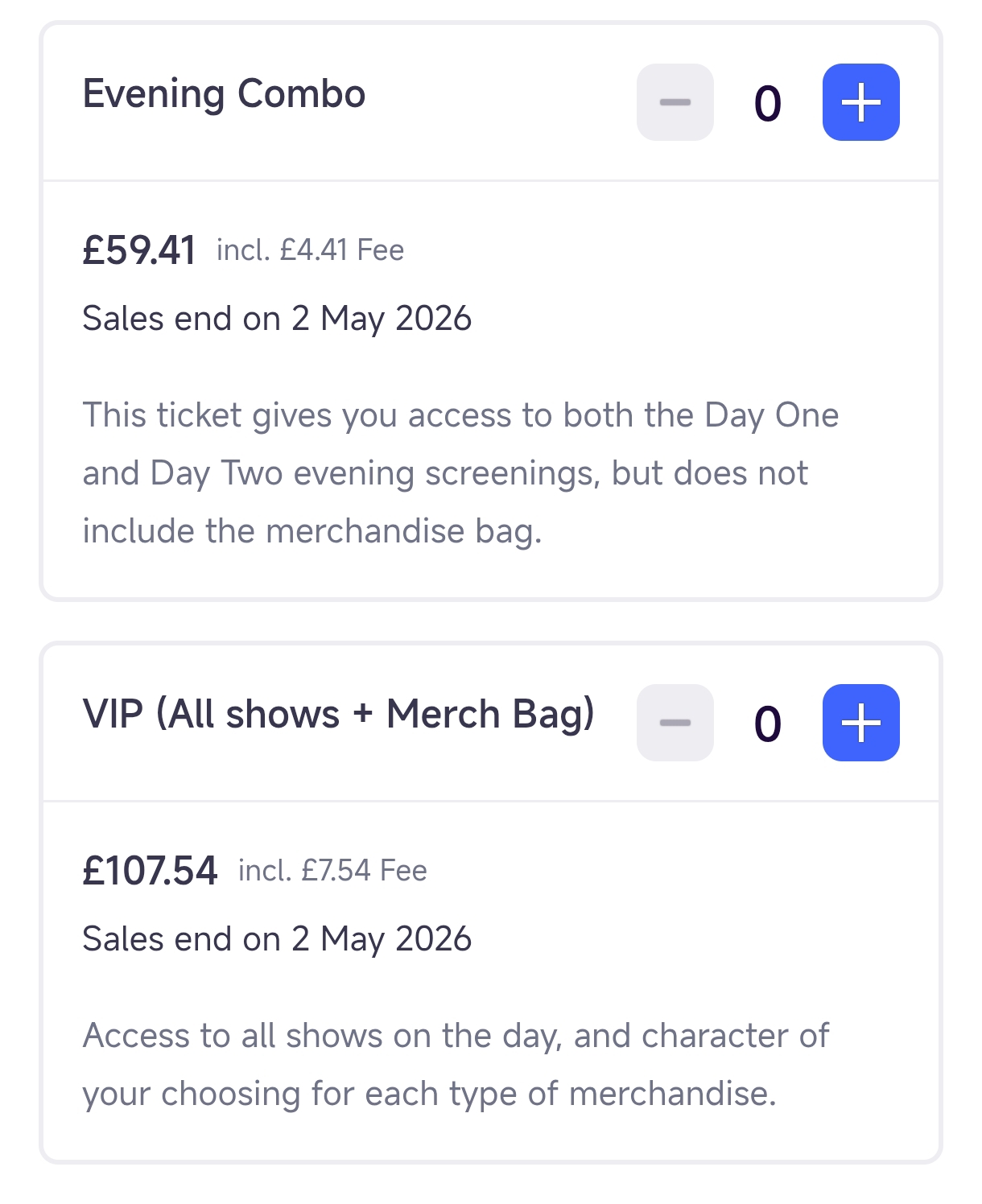982x1204 pixels.
Task: Click "Day One" in Evening Combo description
Action: click(x=771, y=415)
